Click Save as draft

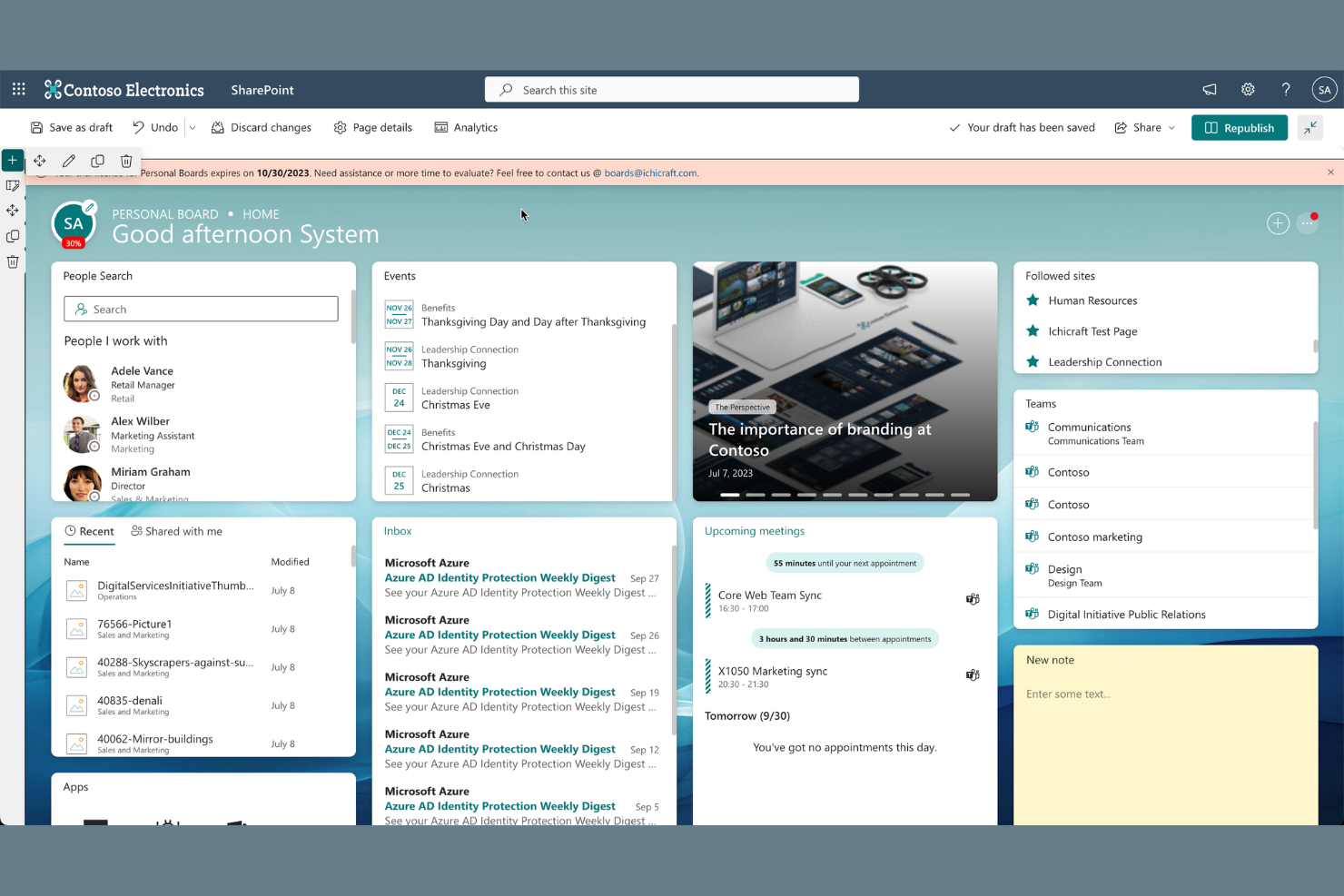pos(72,128)
